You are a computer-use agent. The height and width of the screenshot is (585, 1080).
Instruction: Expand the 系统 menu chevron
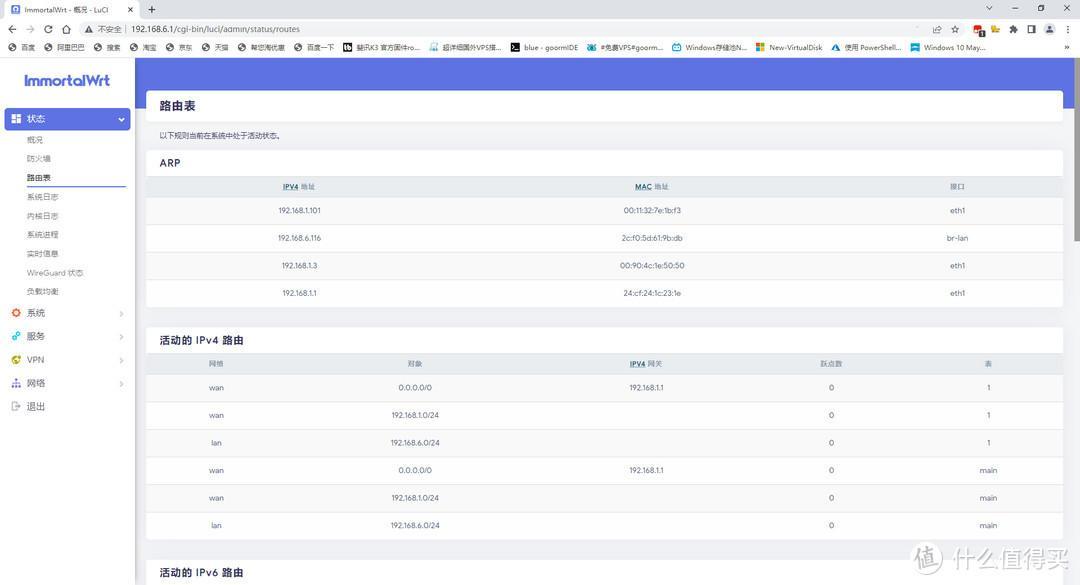pyautogui.click(x=121, y=314)
